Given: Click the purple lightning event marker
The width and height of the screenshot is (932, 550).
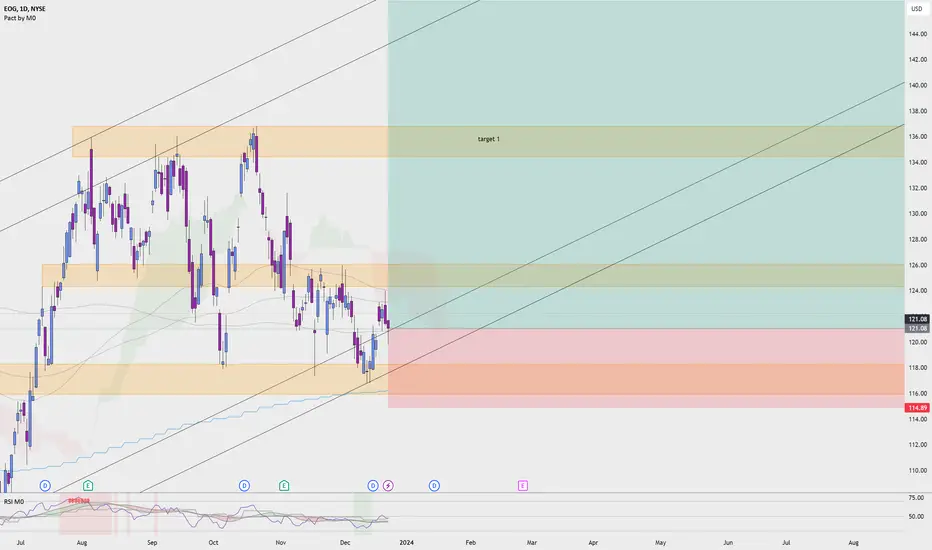Looking at the screenshot, I should [388, 486].
